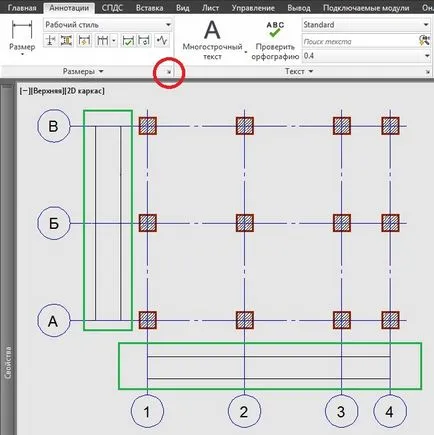Switch to the Главная ribbon tab

(x=22, y=8)
